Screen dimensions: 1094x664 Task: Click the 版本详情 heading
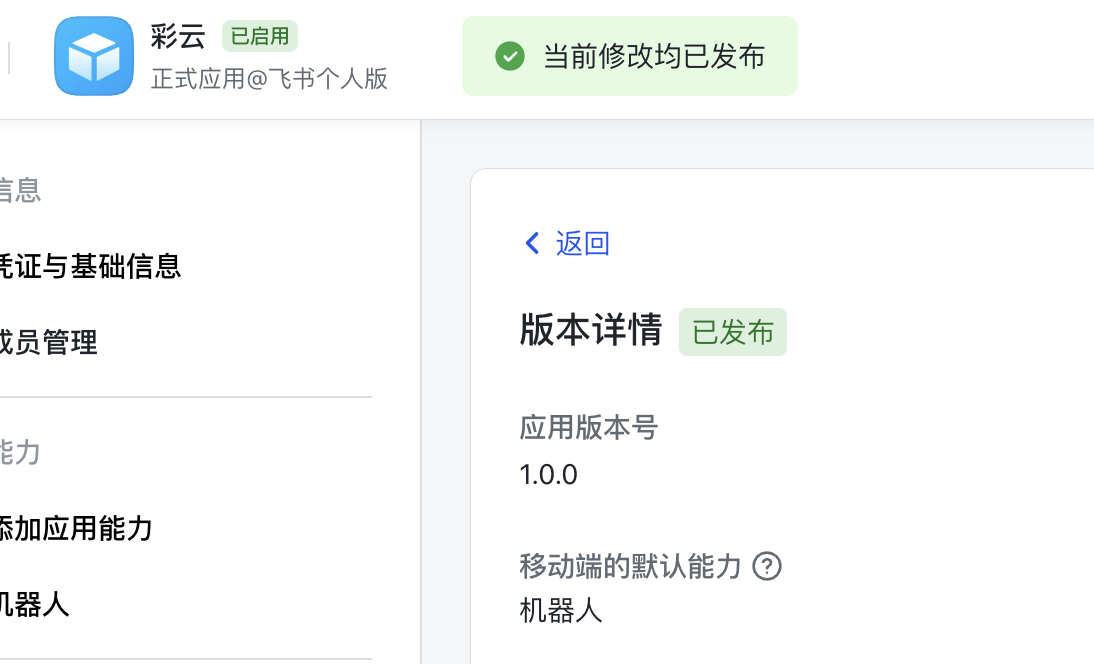590,331
